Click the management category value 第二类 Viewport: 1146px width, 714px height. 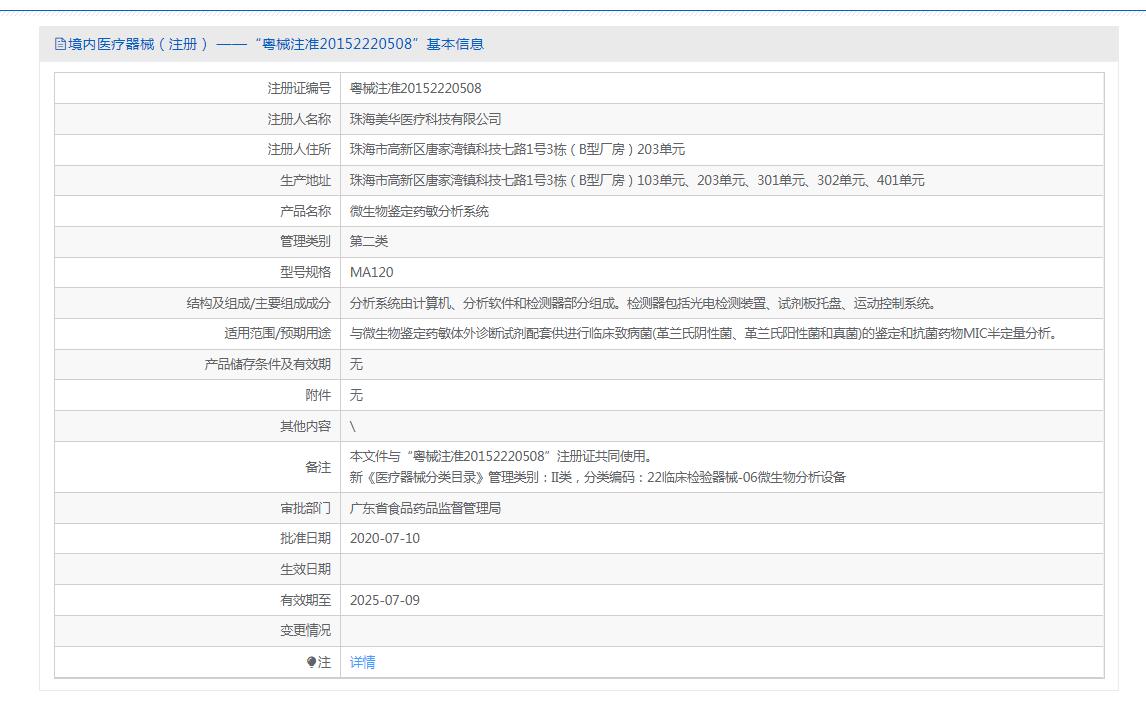coord(368,242)
